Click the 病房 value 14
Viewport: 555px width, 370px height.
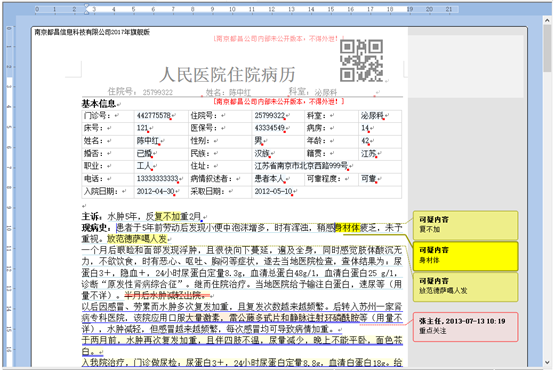[x=365, y=128]
